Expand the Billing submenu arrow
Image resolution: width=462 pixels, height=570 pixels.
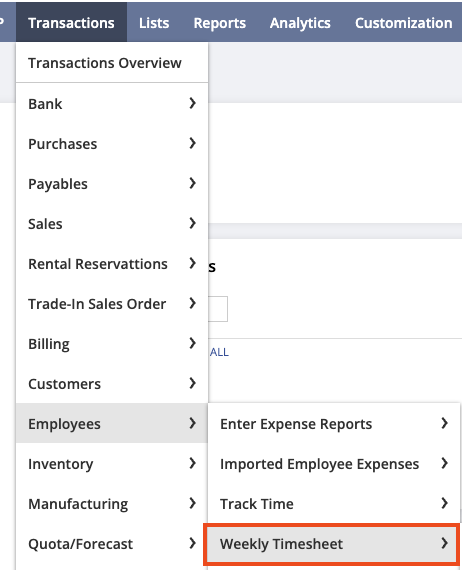pos(193,344)
